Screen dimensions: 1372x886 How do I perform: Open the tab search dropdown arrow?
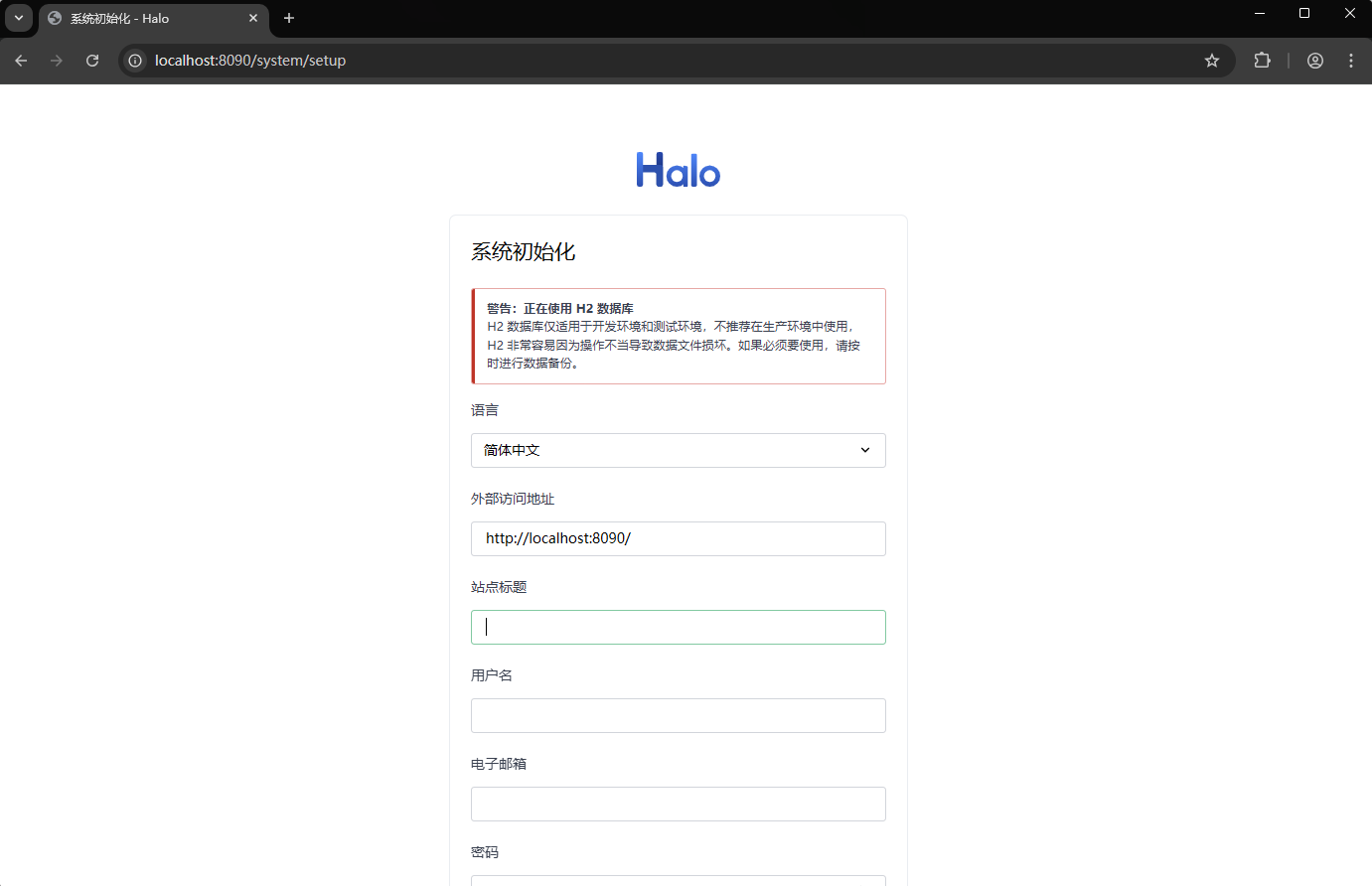coord(19,18)
